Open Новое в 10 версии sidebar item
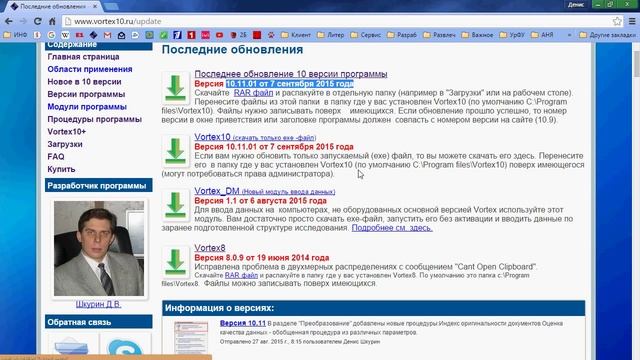640x360 pixels. (x=84, y=82)
